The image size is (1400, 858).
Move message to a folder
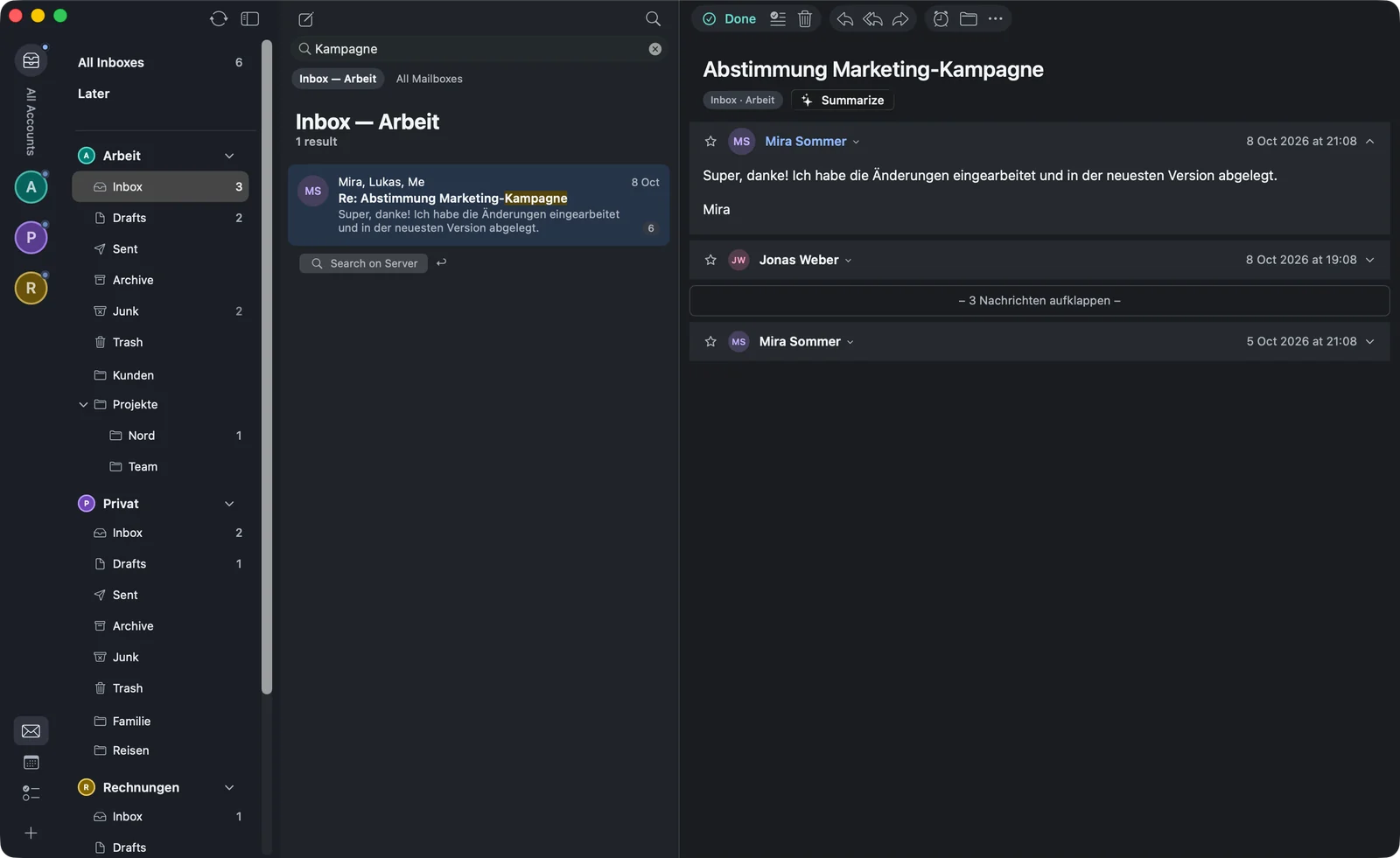[x=968, y=18]
